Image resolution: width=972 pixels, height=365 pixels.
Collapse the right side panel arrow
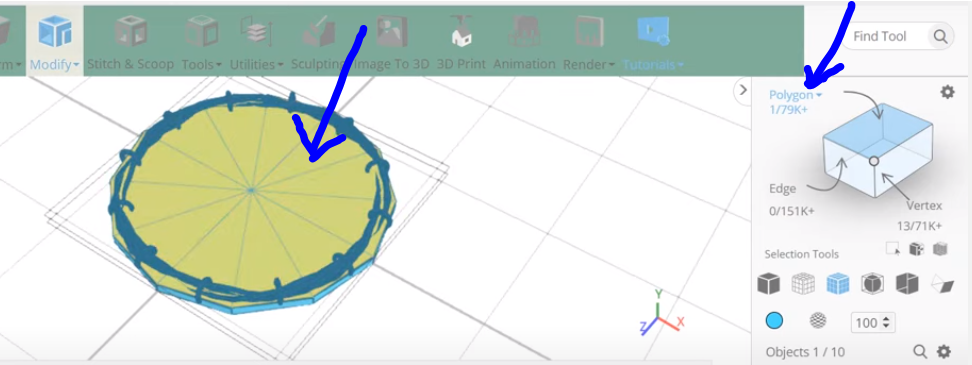click(x=743, y=90)
